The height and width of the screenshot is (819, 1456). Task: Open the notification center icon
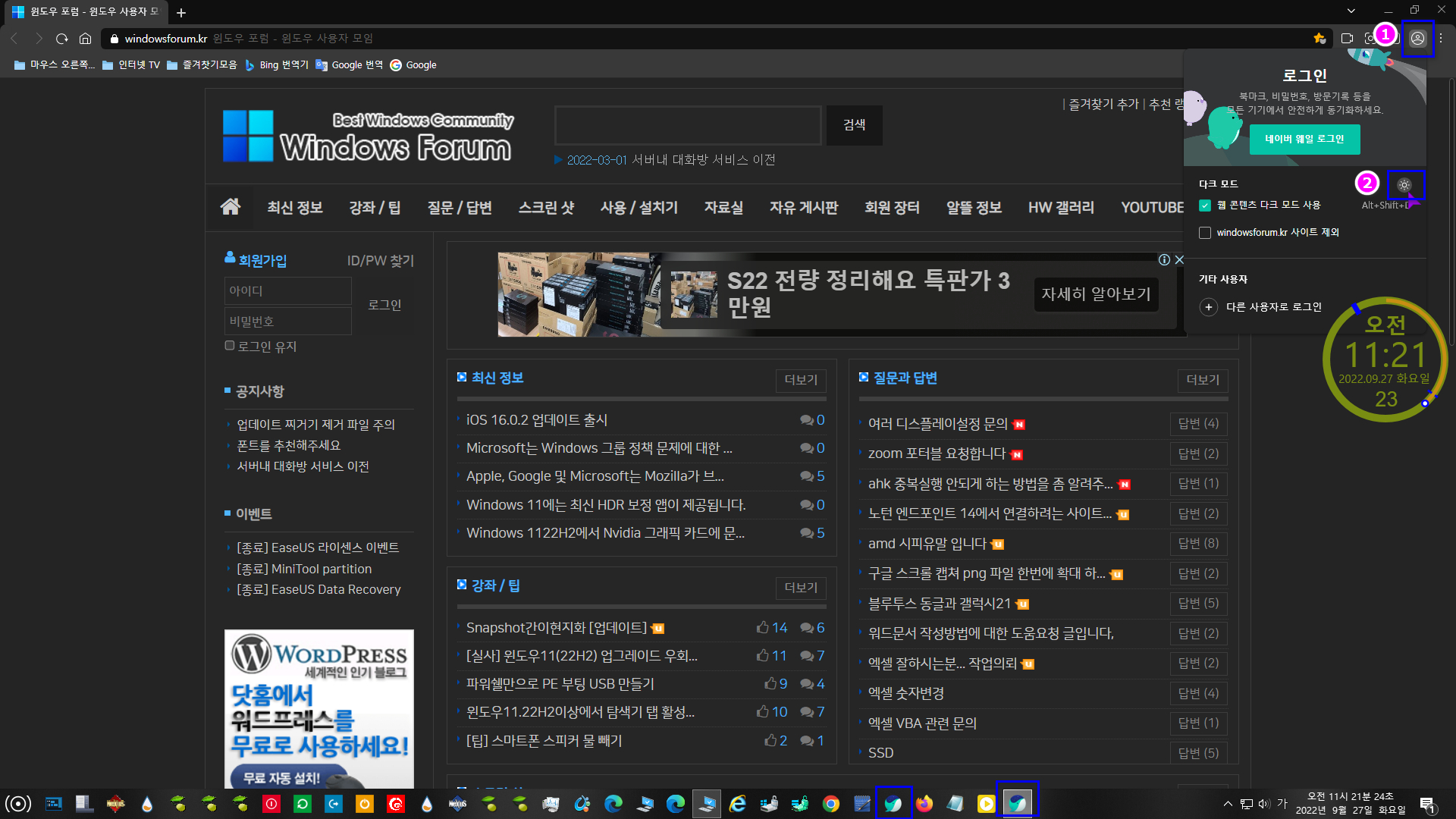[1428, 804]
